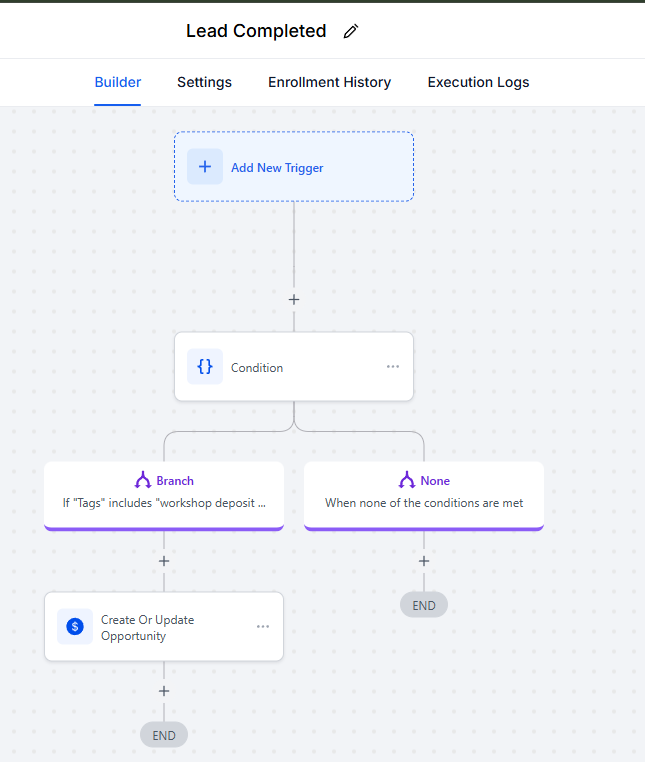
Task: Click the END marker under Create Or Update Opportunity
Action: 164,735
